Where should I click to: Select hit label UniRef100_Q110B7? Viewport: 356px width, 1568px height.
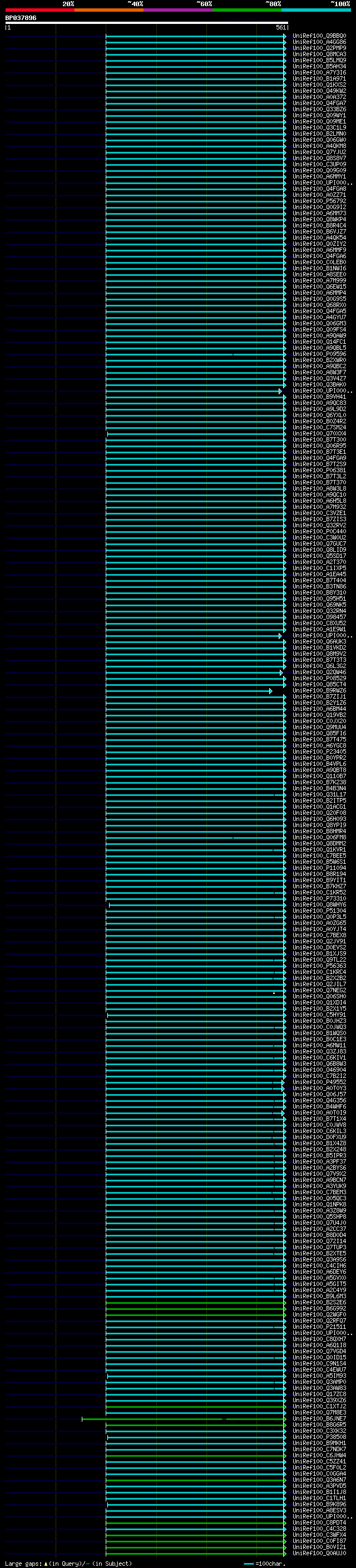319,776
